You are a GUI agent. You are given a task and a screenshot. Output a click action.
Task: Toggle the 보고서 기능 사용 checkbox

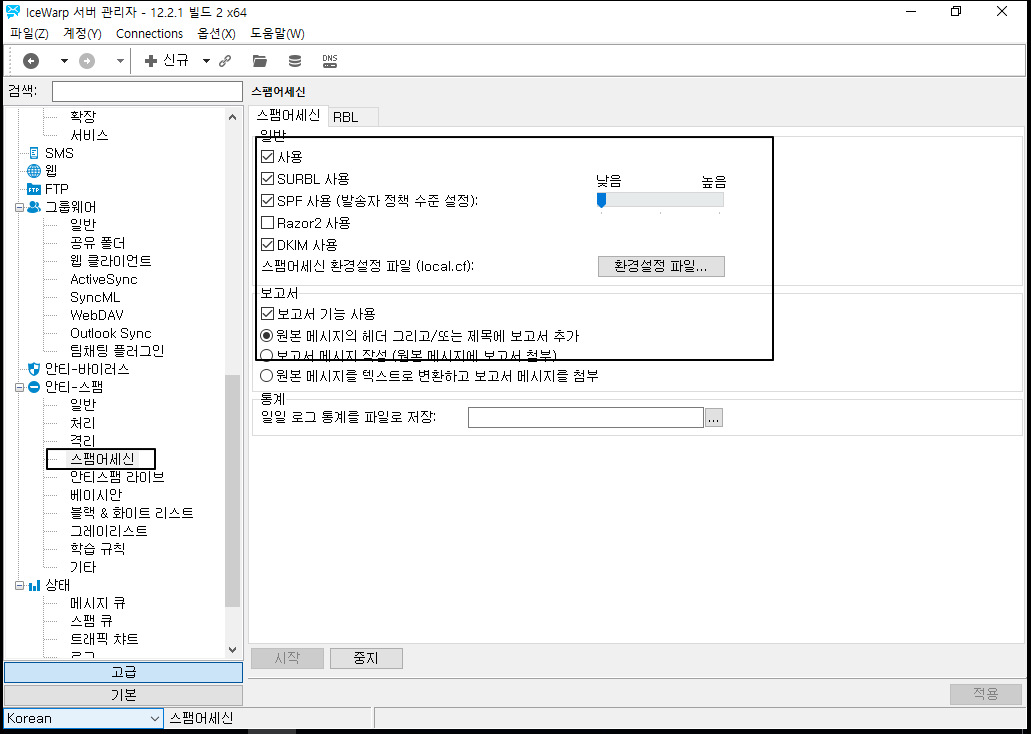point(267,314)
